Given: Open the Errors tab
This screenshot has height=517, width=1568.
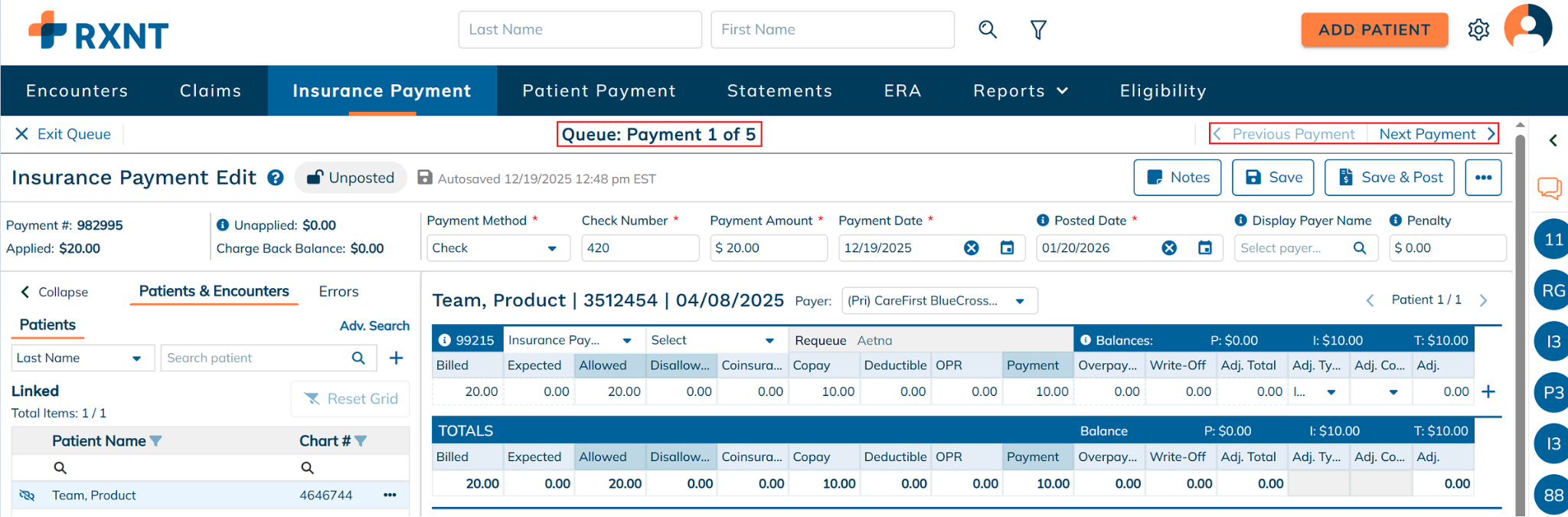Looking at the screenshot, I should [338, 292].
